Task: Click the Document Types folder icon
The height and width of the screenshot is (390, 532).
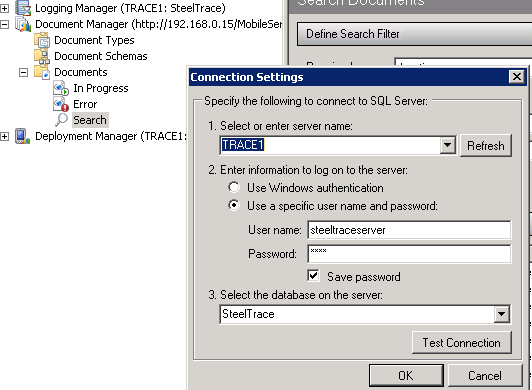Action: coord(42,40)
